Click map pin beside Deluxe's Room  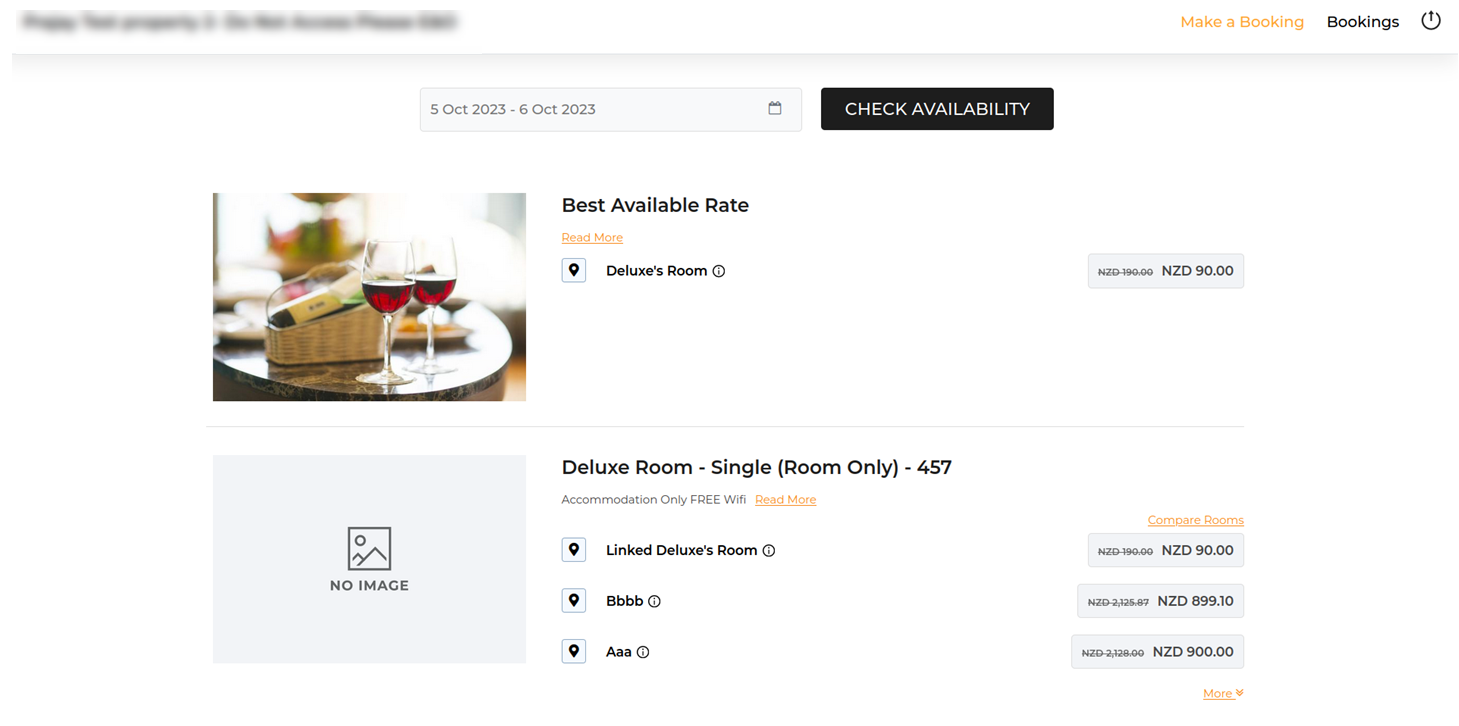(574, 271)
